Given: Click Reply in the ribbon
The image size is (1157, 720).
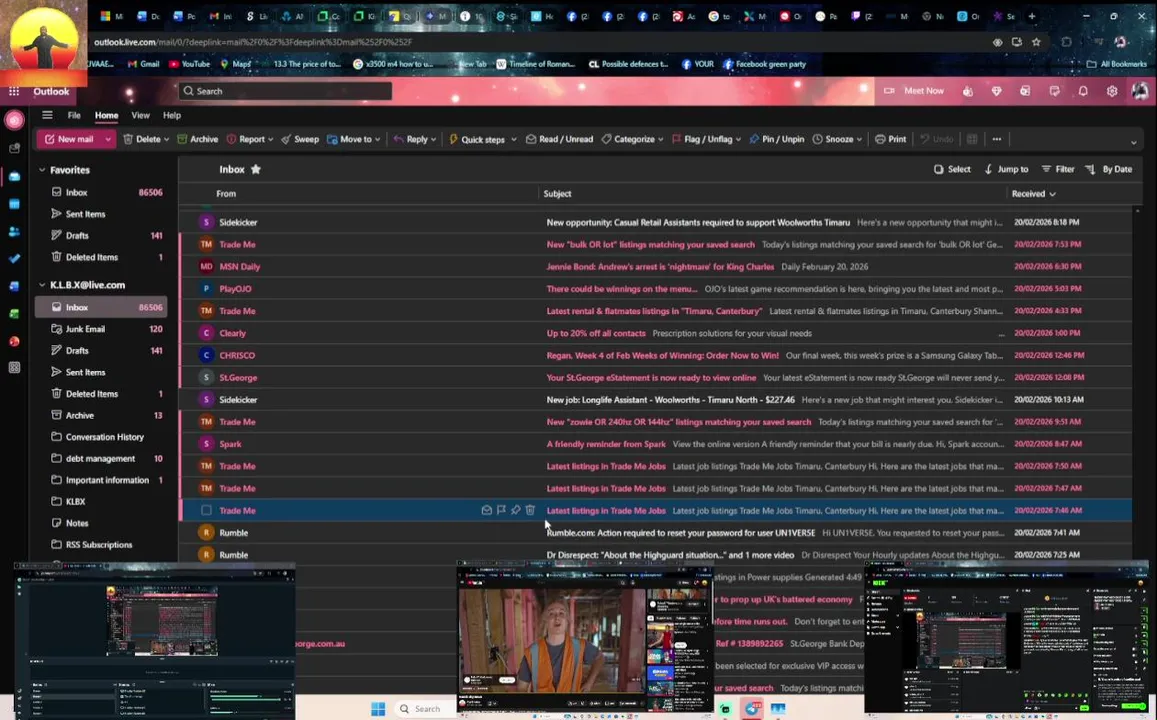Looking at the screenshot, I should coord(410,139).
